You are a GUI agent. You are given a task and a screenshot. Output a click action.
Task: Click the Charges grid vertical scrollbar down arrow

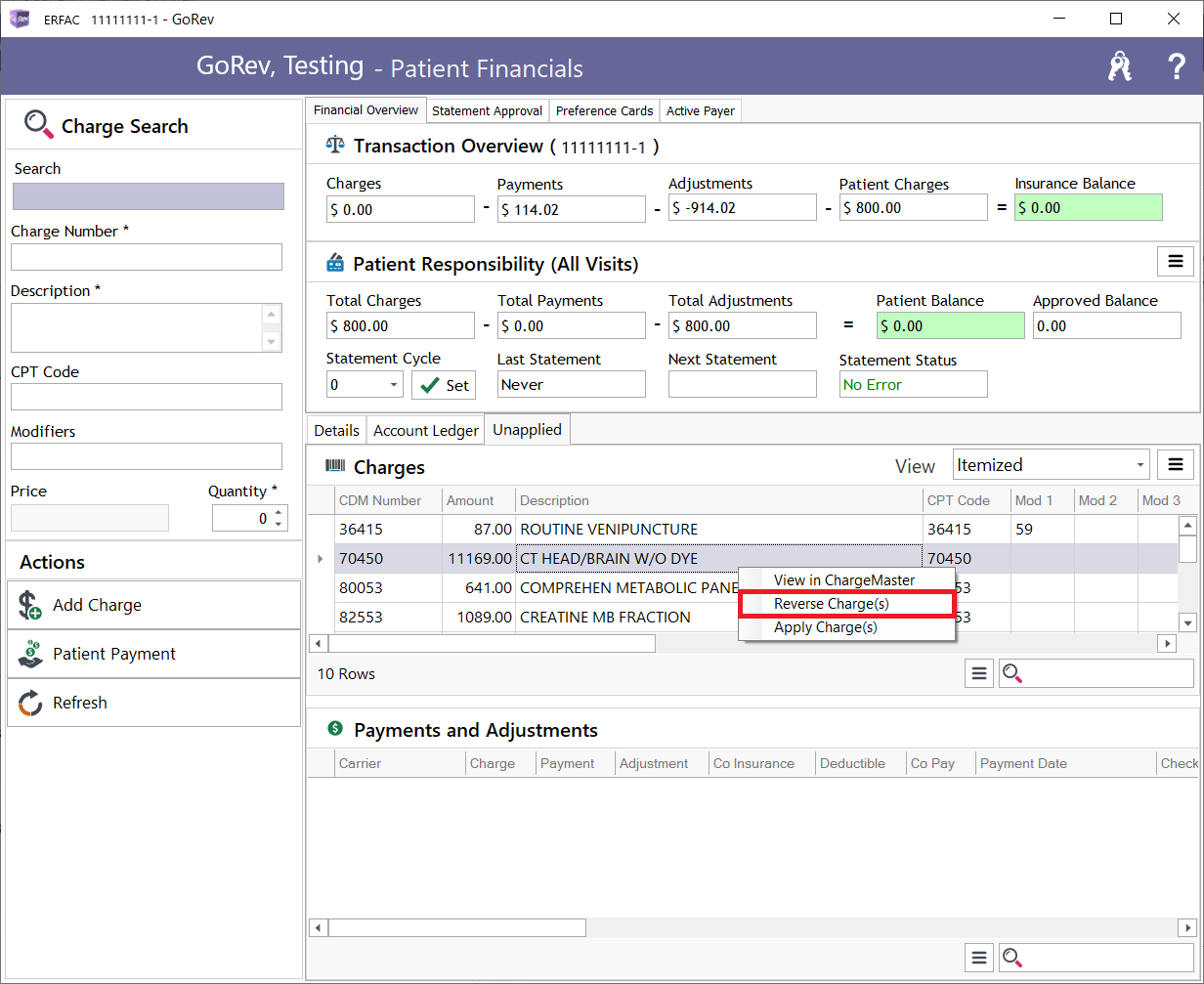click(1188, 622)
